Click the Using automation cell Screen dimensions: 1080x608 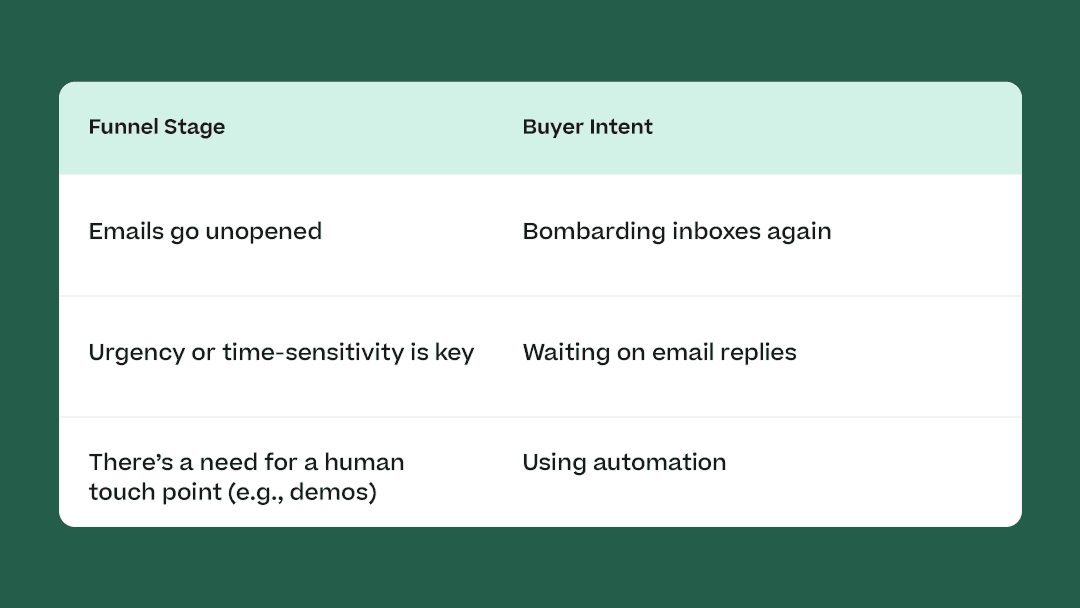(x=625, y=462)
